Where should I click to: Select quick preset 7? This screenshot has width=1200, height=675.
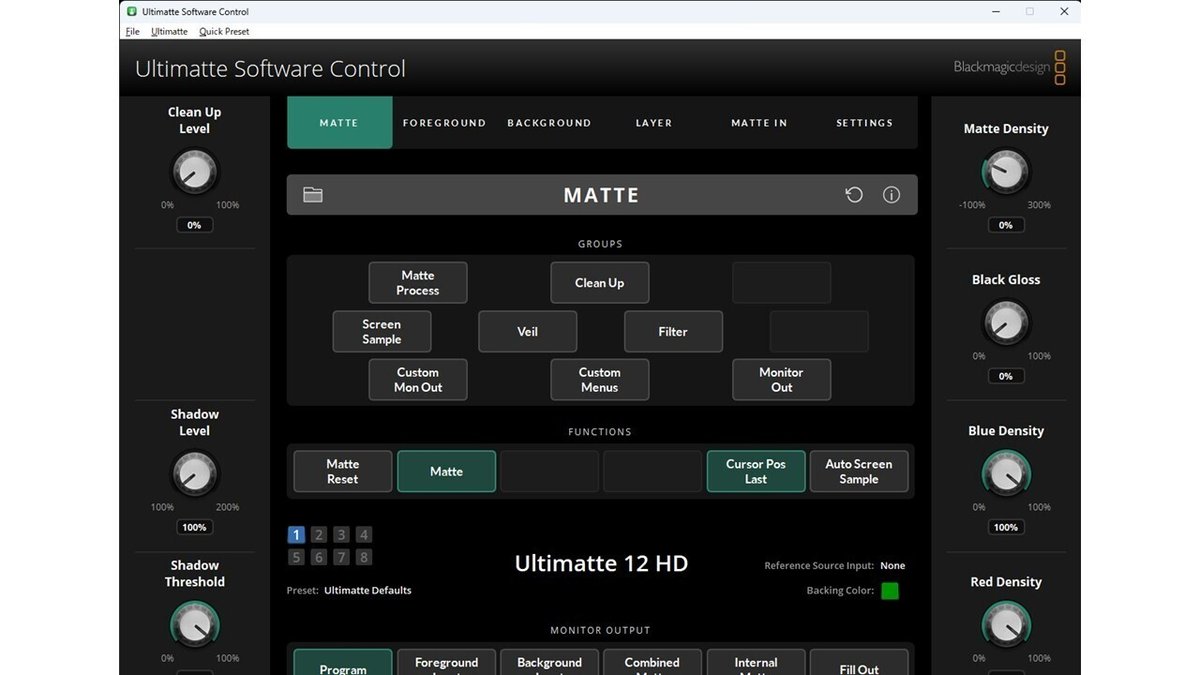click(x=341, y=557)
